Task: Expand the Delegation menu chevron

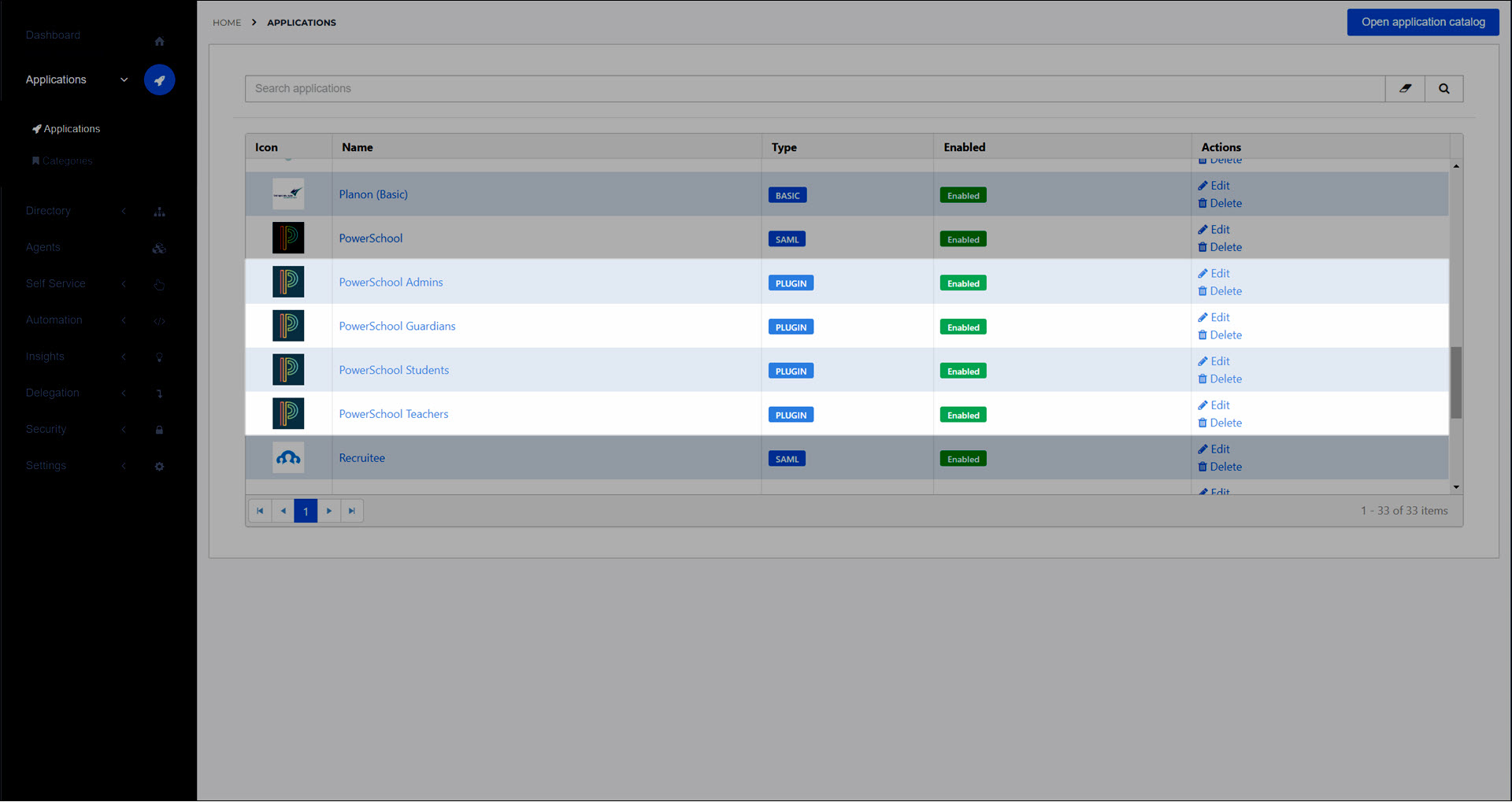Action: coord(124,393)
